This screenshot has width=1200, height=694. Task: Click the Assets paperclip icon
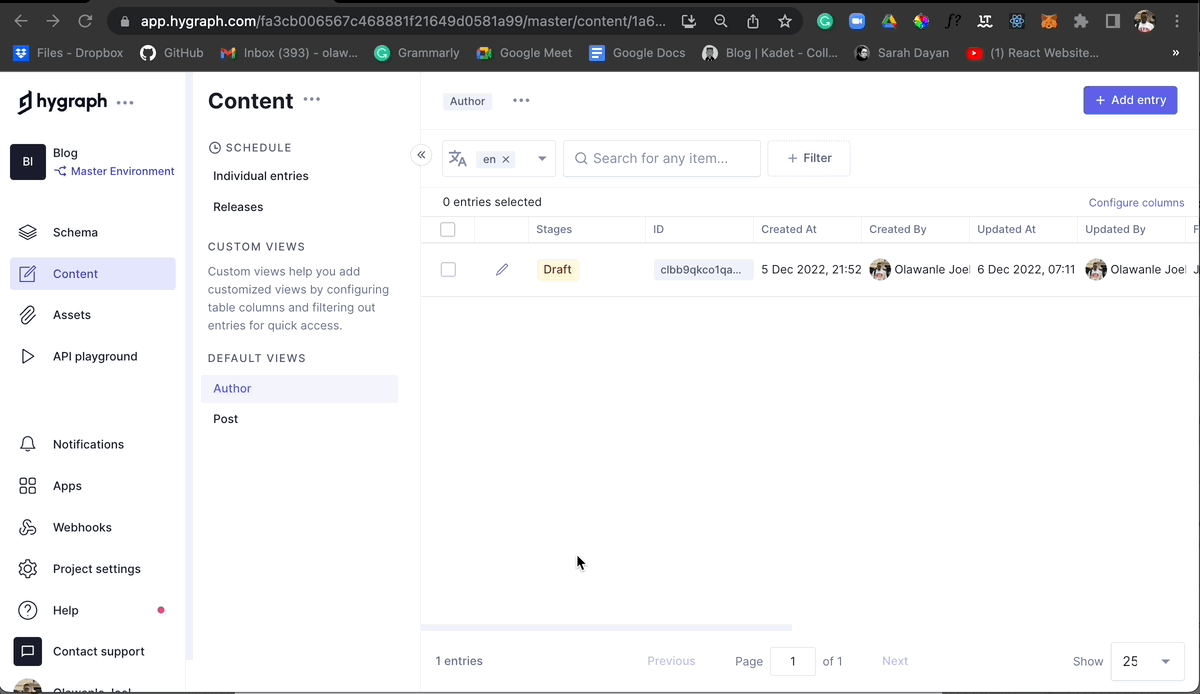28,315
